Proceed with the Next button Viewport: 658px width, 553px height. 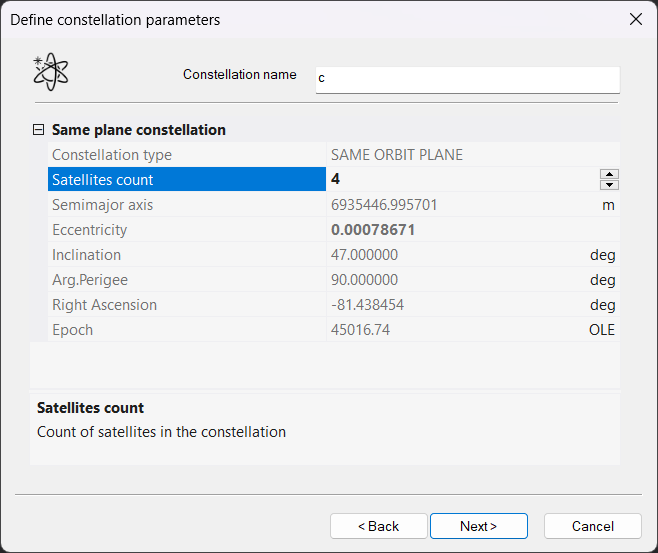click(478, 526)
